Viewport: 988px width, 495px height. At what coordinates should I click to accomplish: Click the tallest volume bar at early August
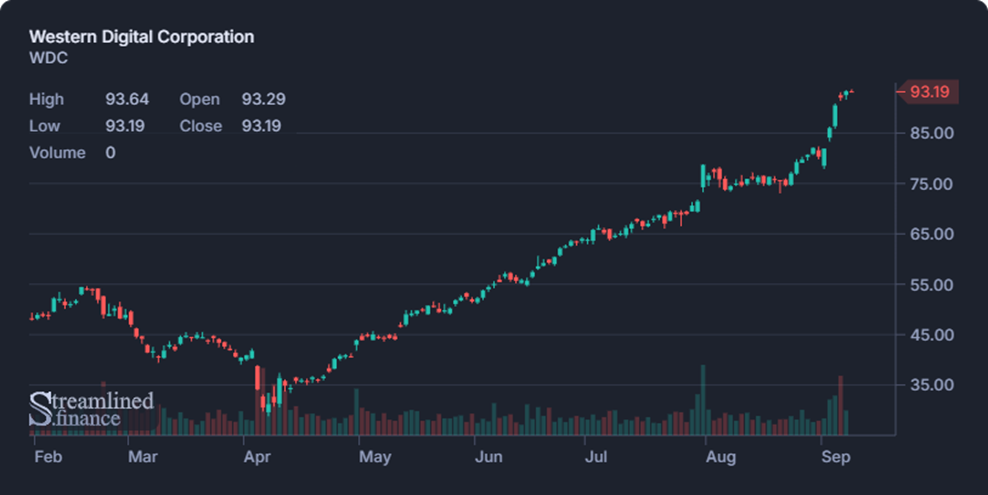[703, 400]
